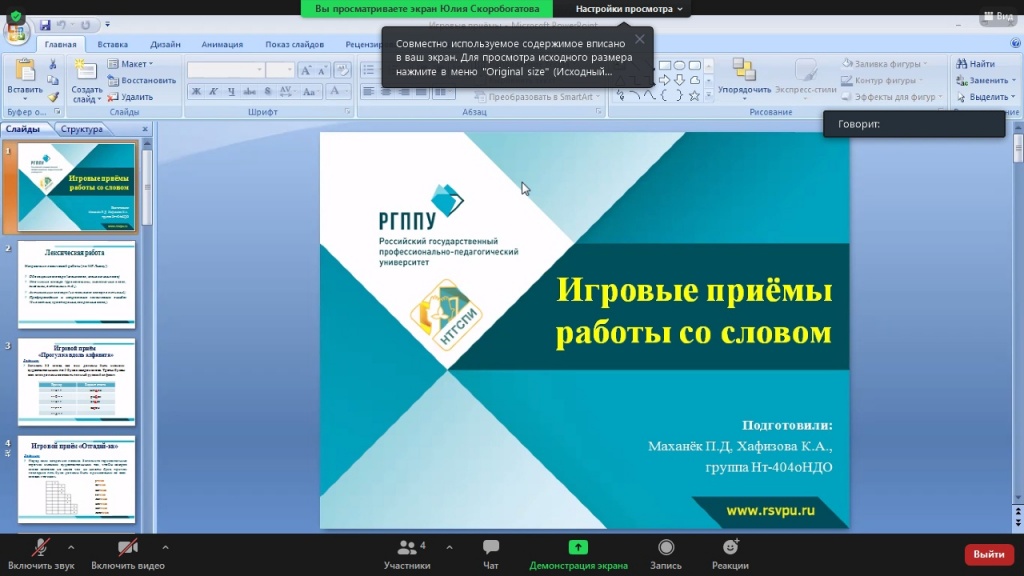Click the Microsoft Office button
Image resolution: width=1024 pixels, height=576 pixels.
click(x=17, y=31)
